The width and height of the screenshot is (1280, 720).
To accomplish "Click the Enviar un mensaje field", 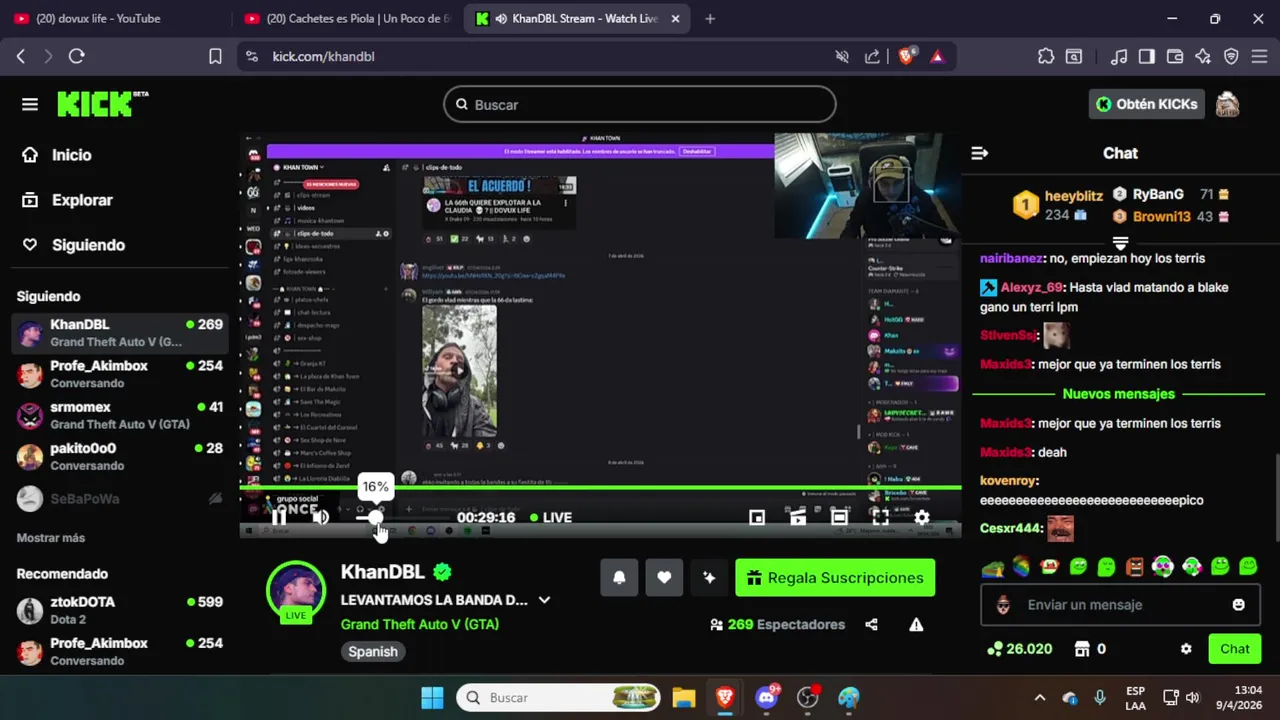I will point(1118,605).
